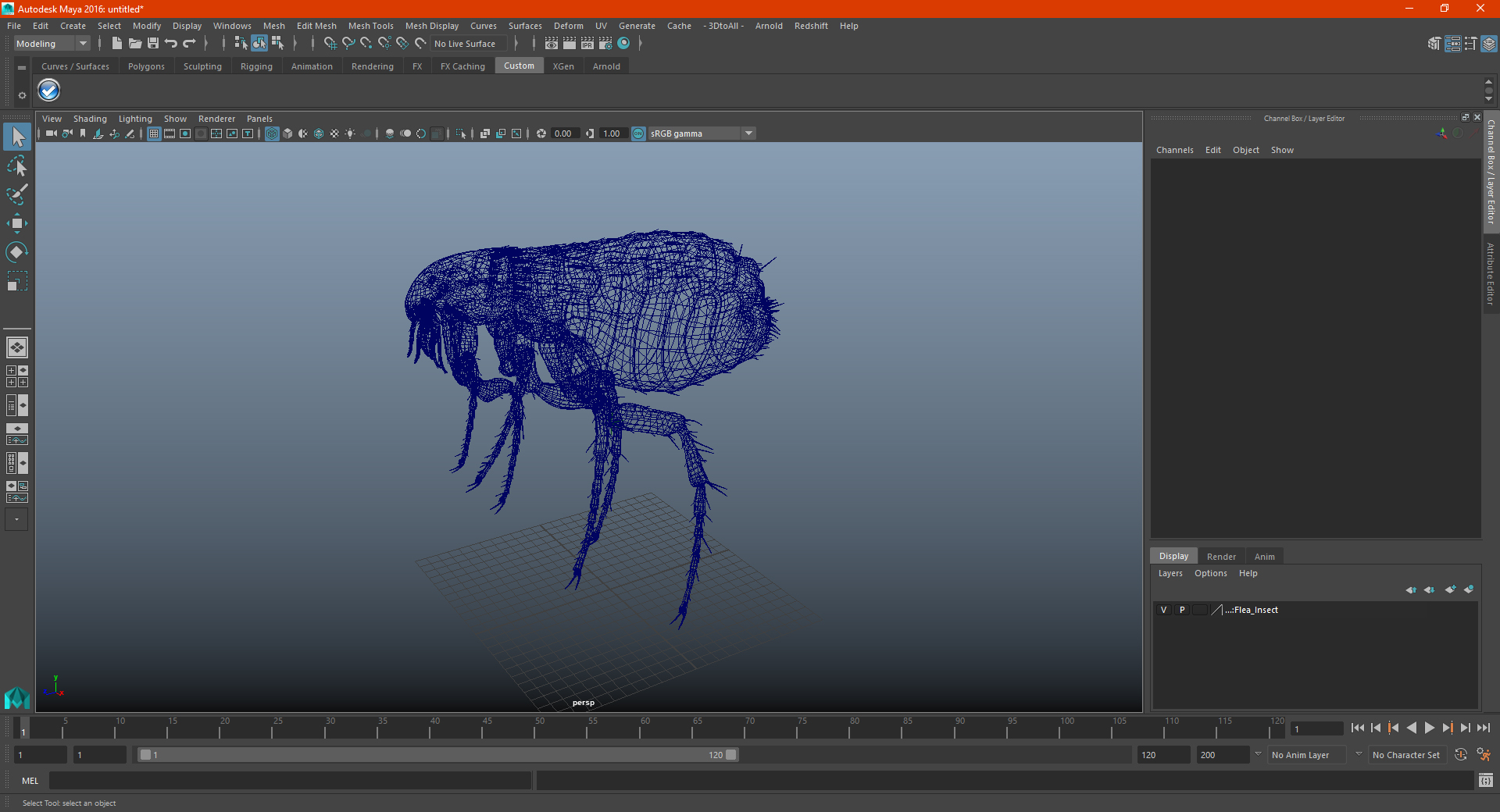Open shelf tab selector menu
This screenshot has height=812, width=1500.
tap(22, 68)
